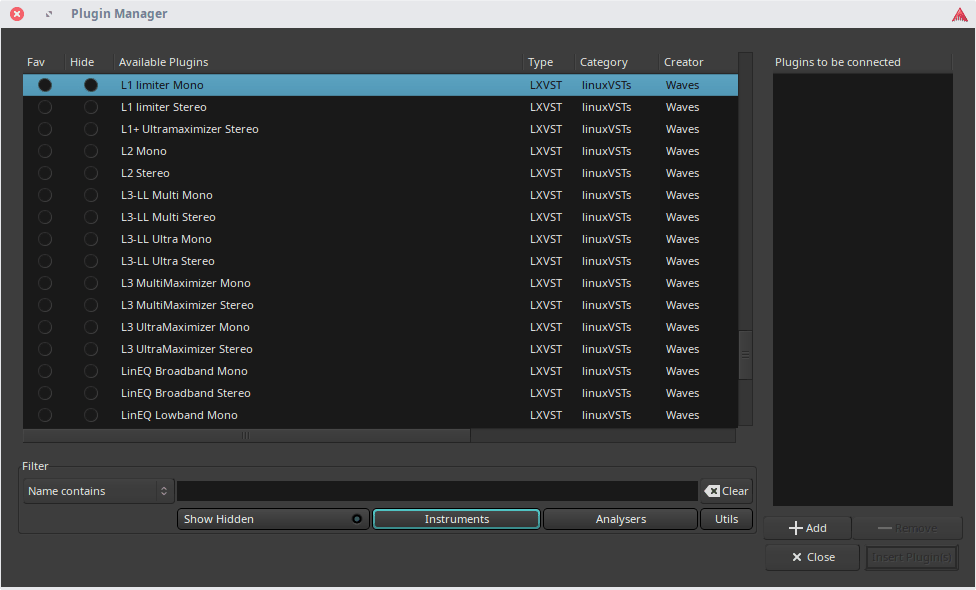976x590 pixels.
Task: Click Waves creator cell of L2 Stereo
Action: click(682, 173)
